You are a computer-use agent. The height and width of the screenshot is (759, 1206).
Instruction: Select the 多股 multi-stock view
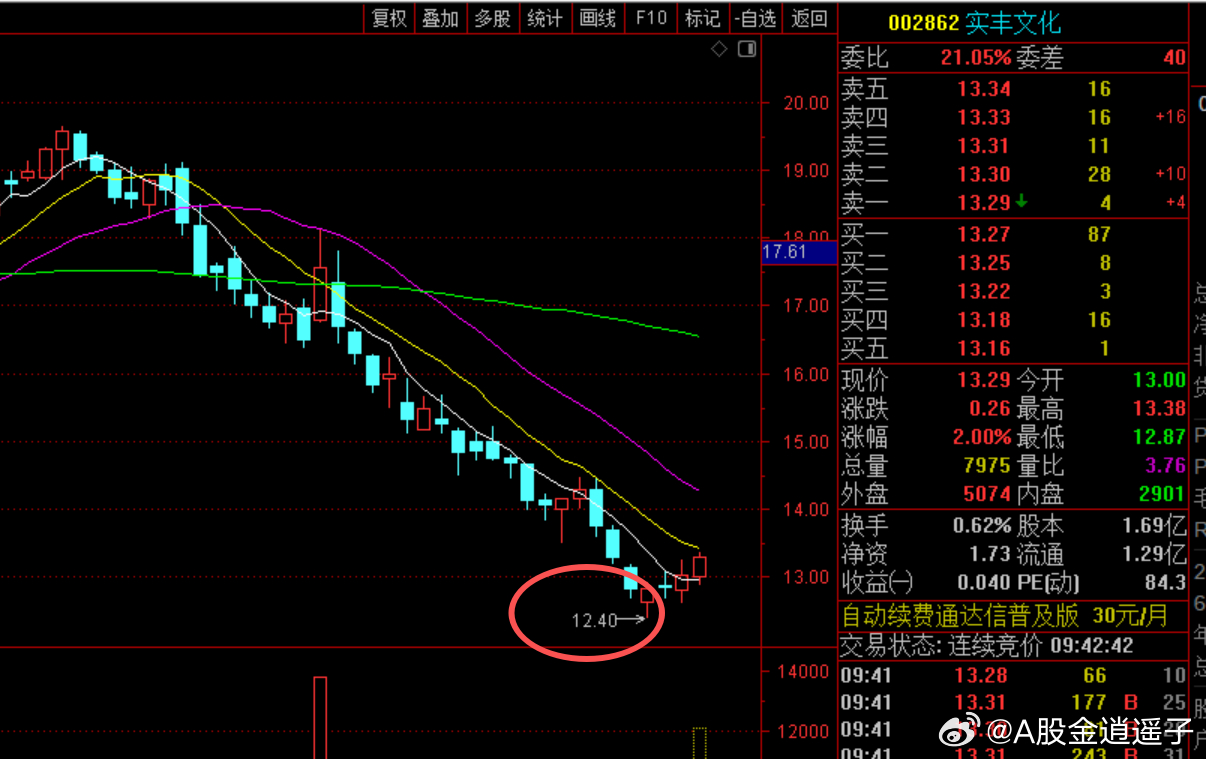[492, 18]
